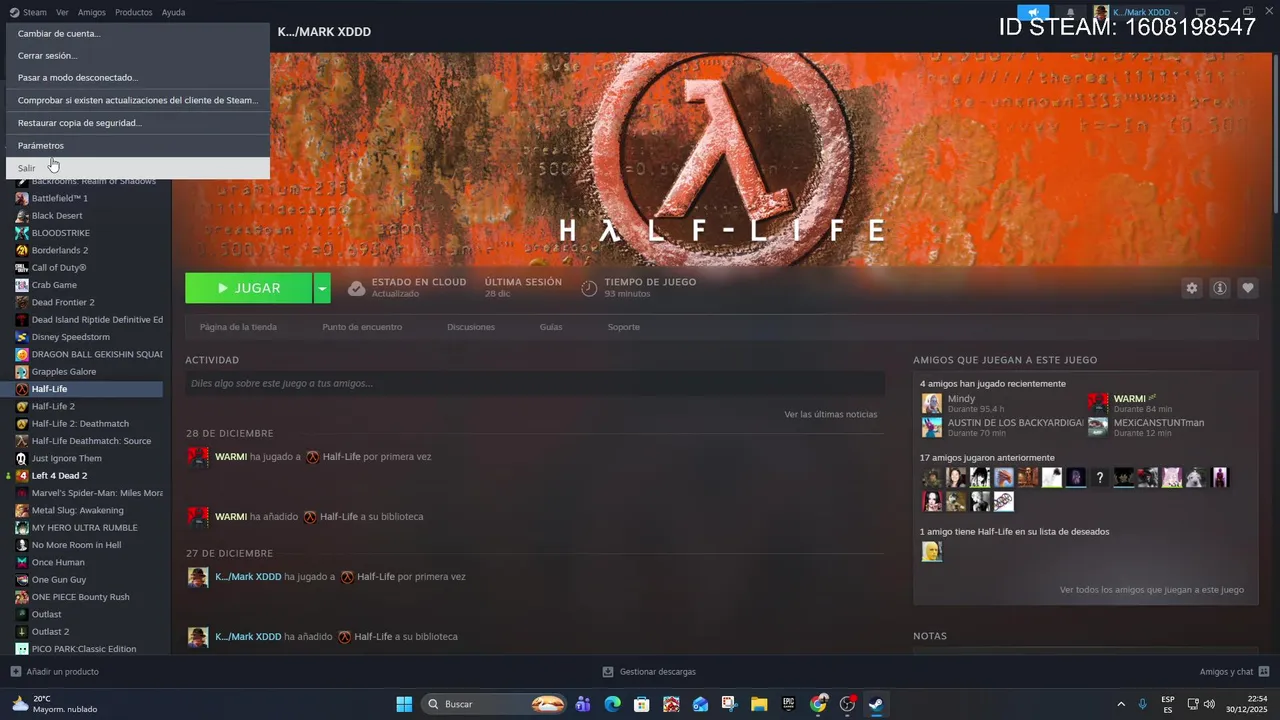Viewport: 1280px width, 720px height.
Task: Open Microsoft Edge from the taskbar
Action: tap(612, 704)
